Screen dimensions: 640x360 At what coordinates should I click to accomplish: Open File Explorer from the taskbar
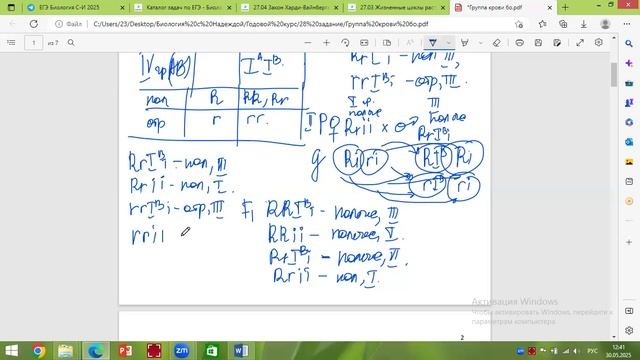(x=65, y=351)
